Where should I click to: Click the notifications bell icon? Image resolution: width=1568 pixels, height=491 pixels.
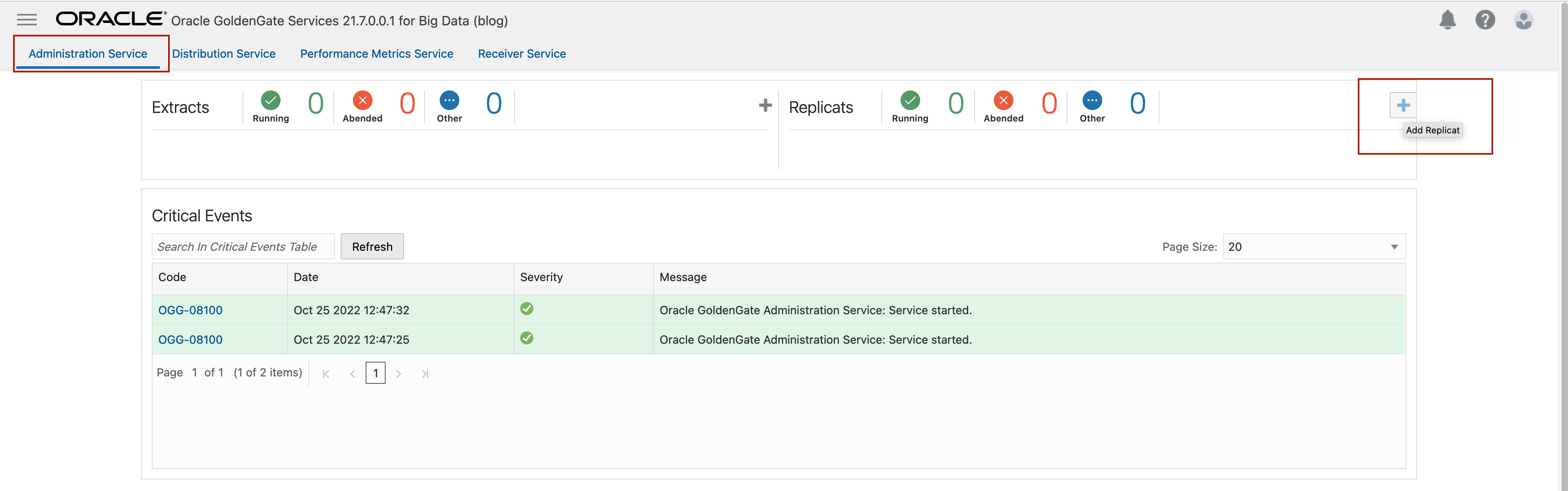[1447, 20]
